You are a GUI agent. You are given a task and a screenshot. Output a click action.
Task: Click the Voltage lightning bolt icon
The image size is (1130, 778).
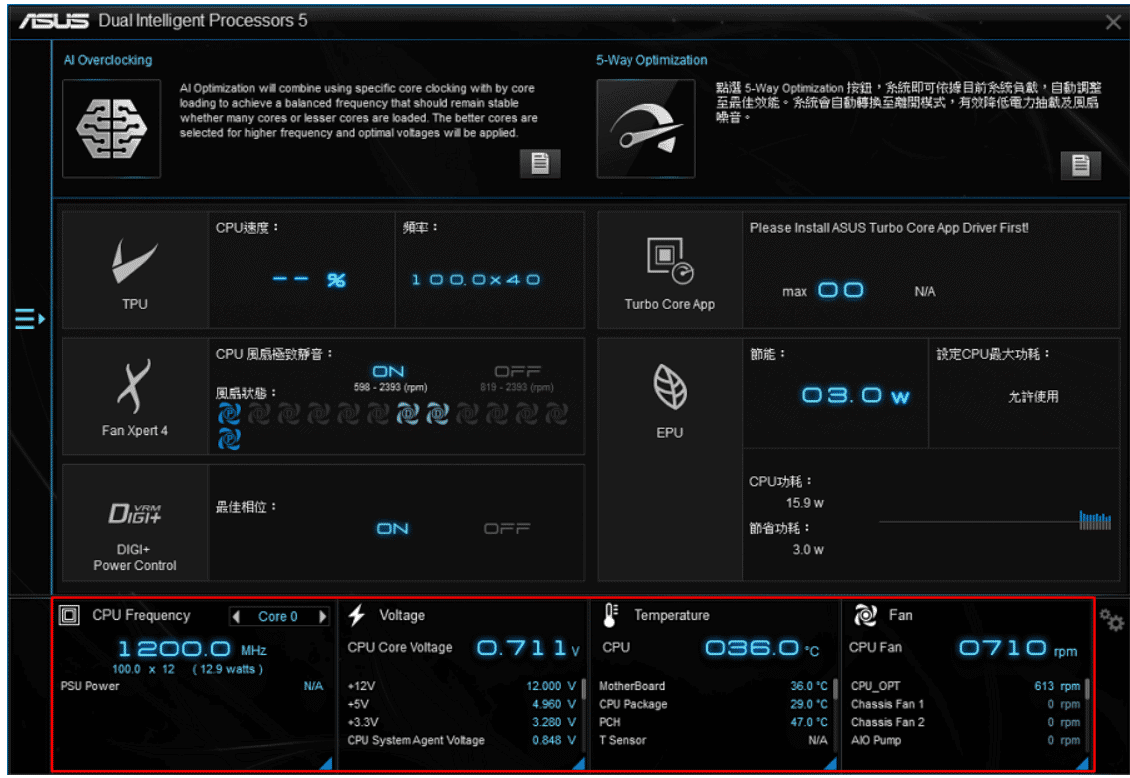(357, 615)
